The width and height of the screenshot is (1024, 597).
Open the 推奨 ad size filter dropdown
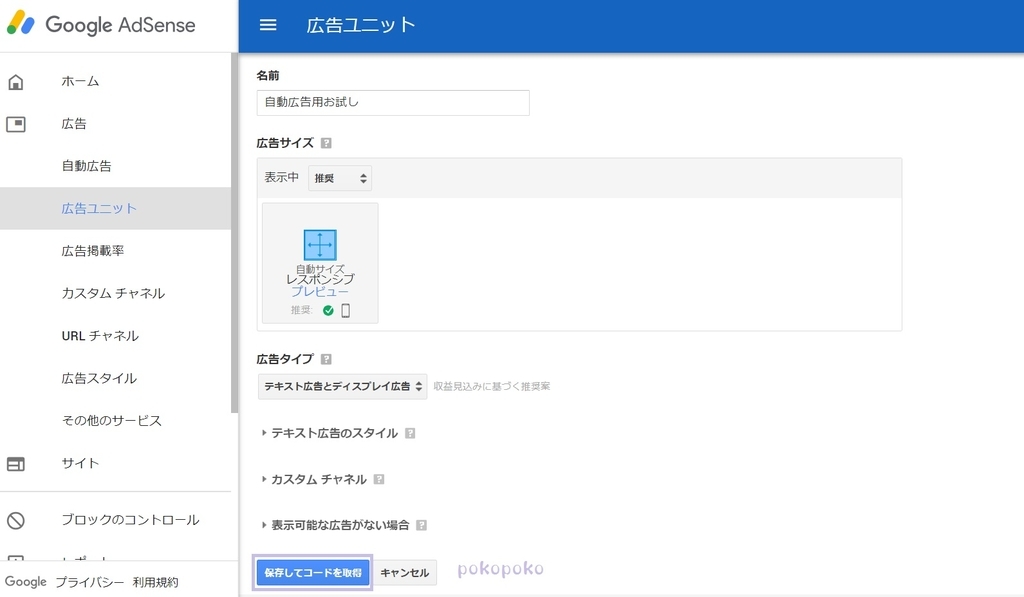(340, 177)
